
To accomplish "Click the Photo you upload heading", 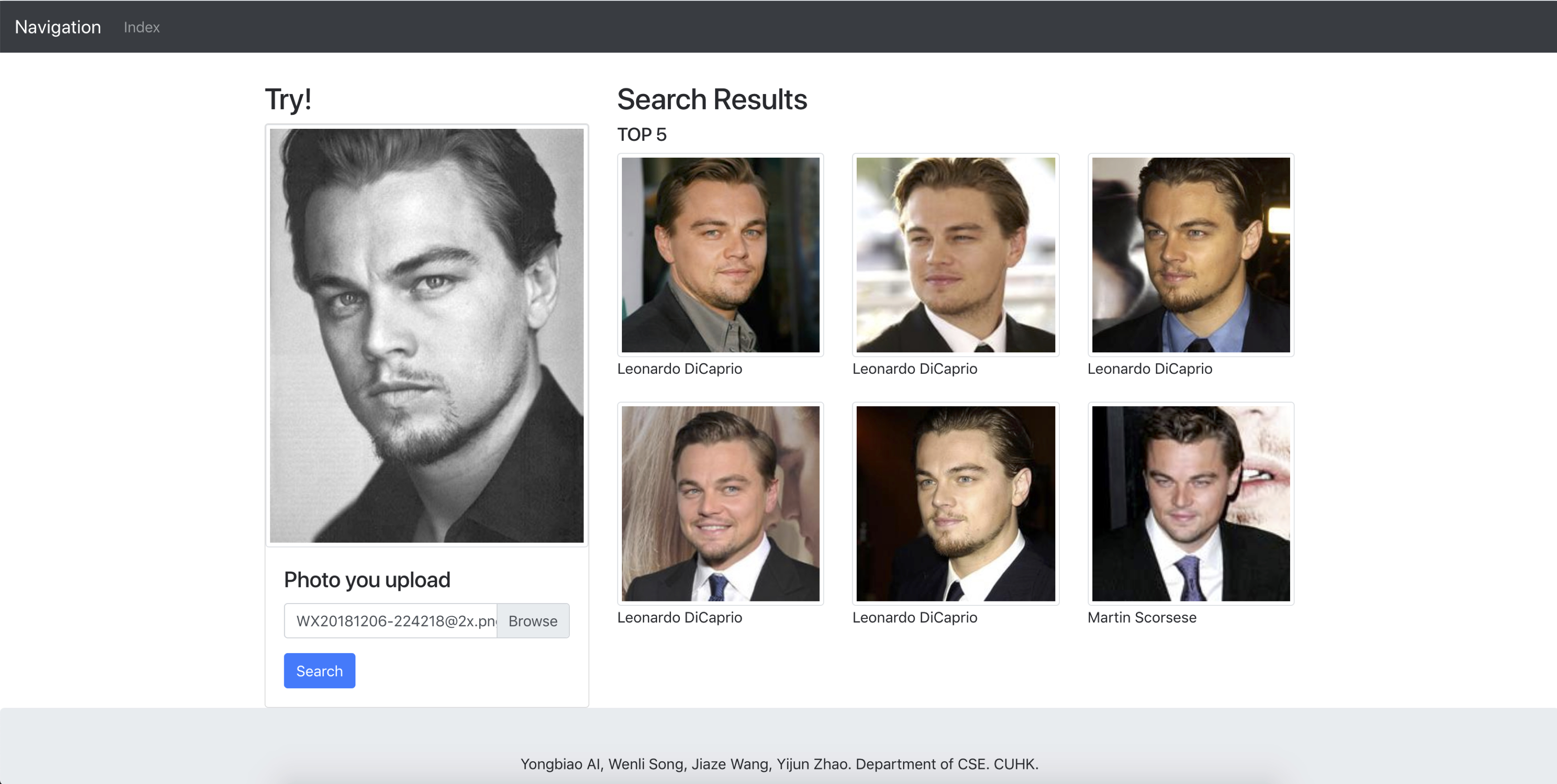I will tap(367, 580).
